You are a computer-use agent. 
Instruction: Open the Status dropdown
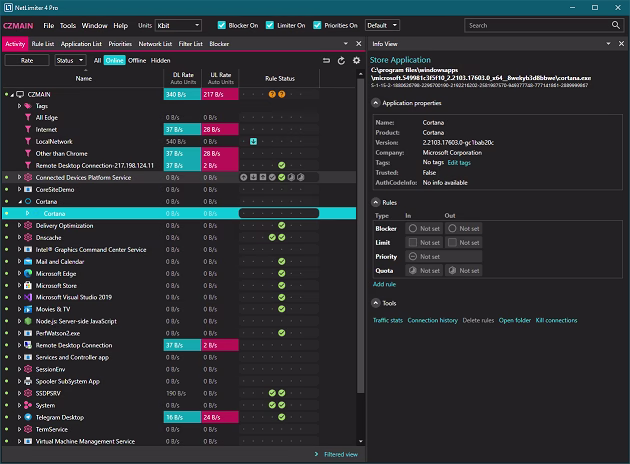(x=70, y=61)
